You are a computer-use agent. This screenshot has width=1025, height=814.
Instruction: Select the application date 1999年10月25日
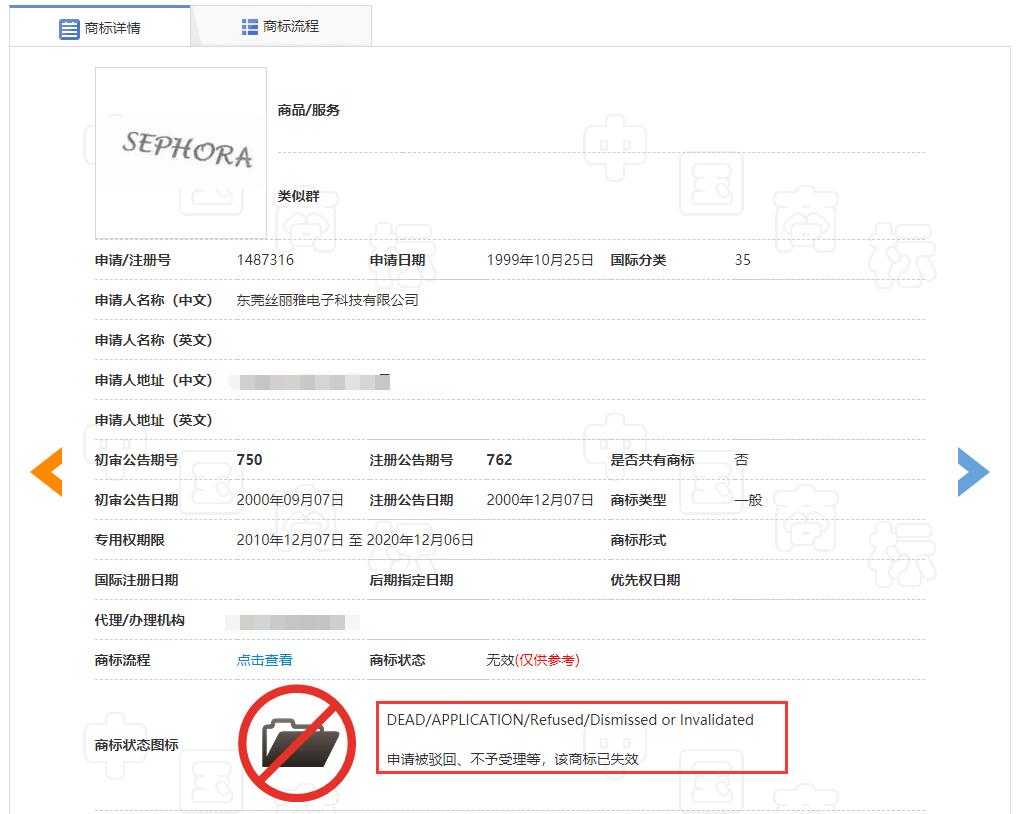click(540, 260)
